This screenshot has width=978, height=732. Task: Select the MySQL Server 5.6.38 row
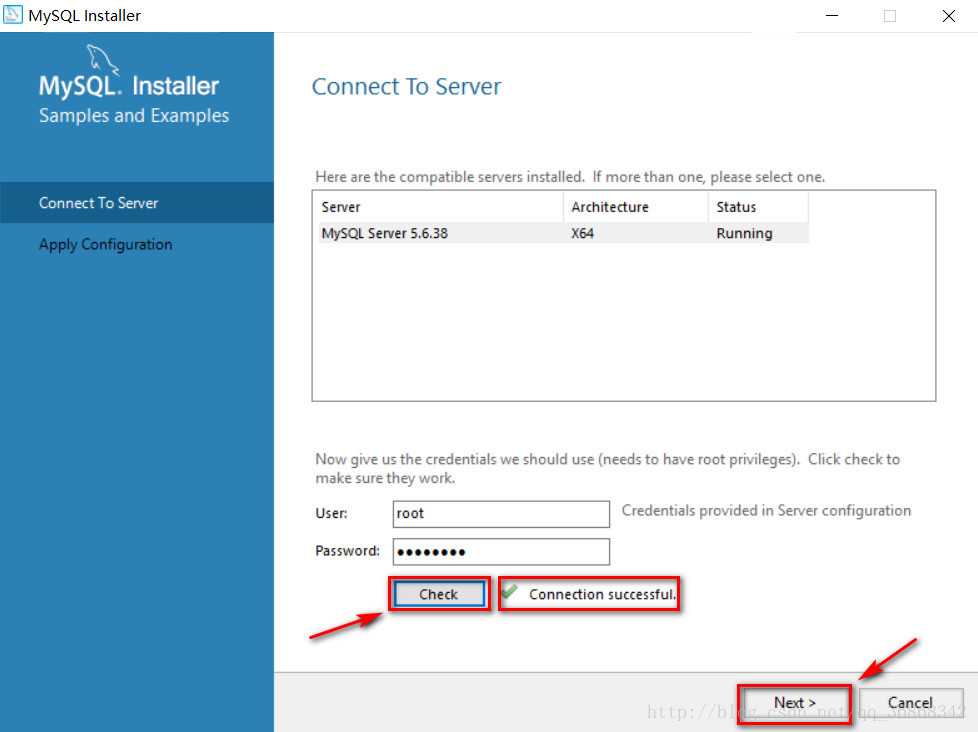coord(563,233)
